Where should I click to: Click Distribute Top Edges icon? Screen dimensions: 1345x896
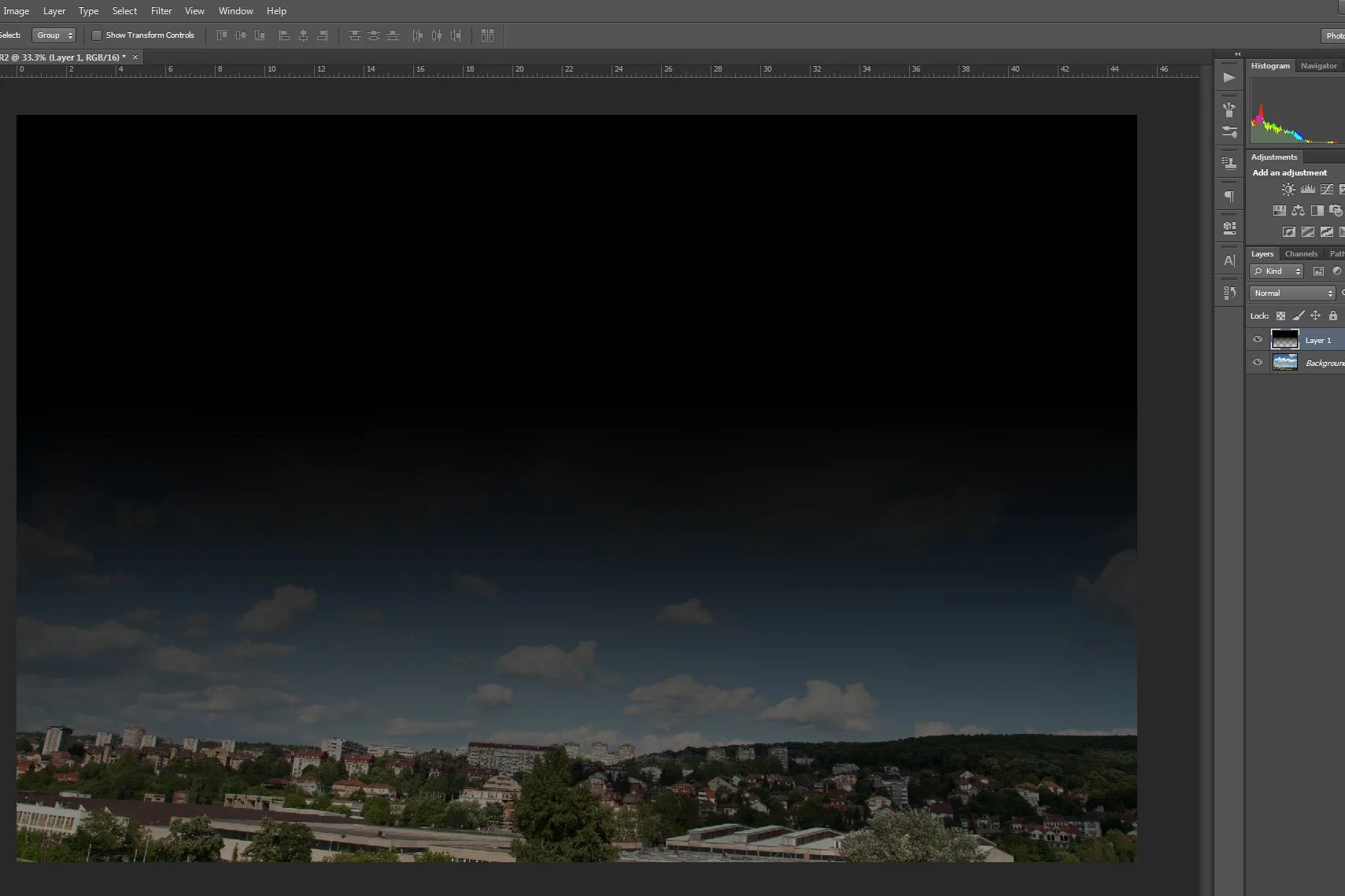(x=355, y=35)
